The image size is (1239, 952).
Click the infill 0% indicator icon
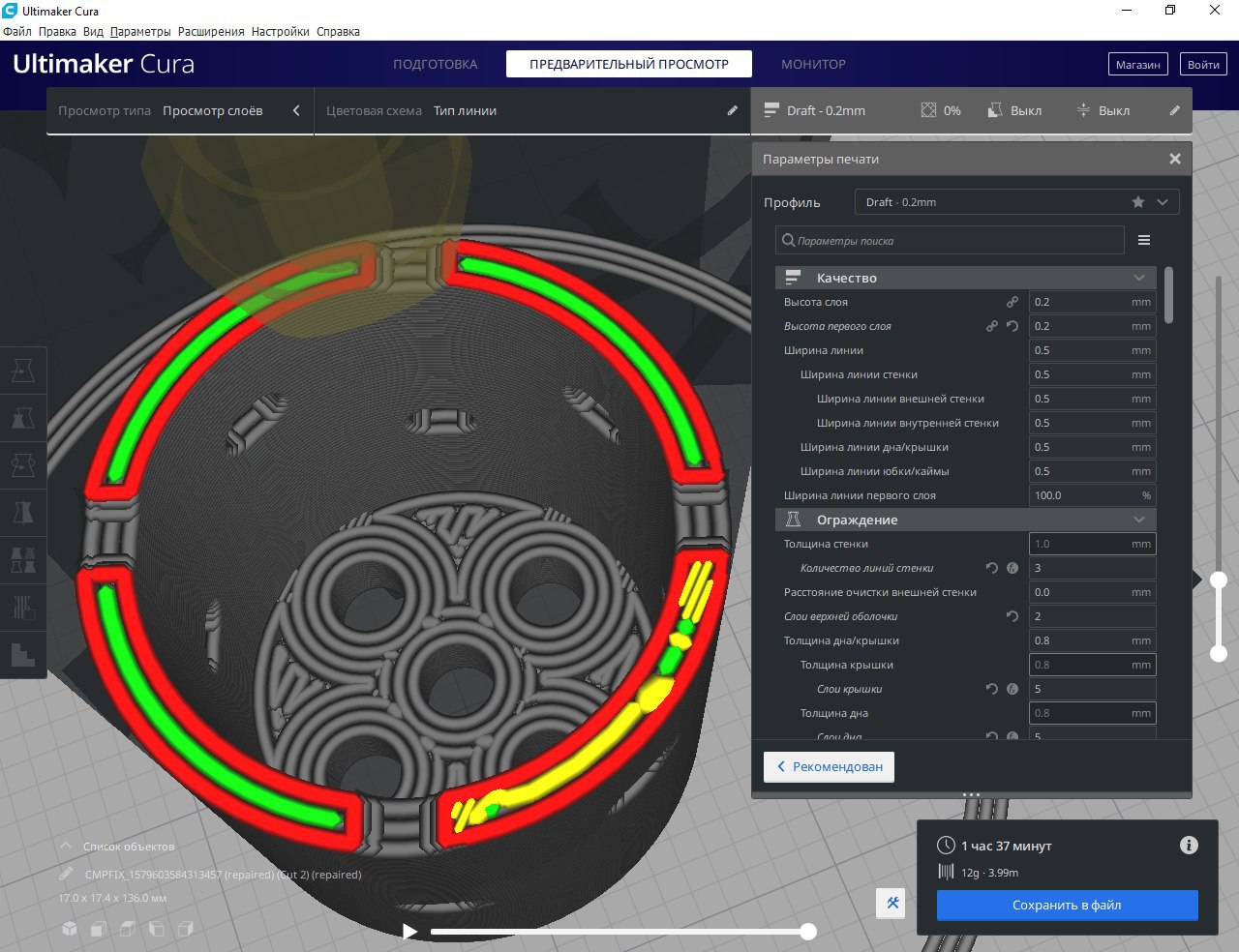[x=928, y=110]
